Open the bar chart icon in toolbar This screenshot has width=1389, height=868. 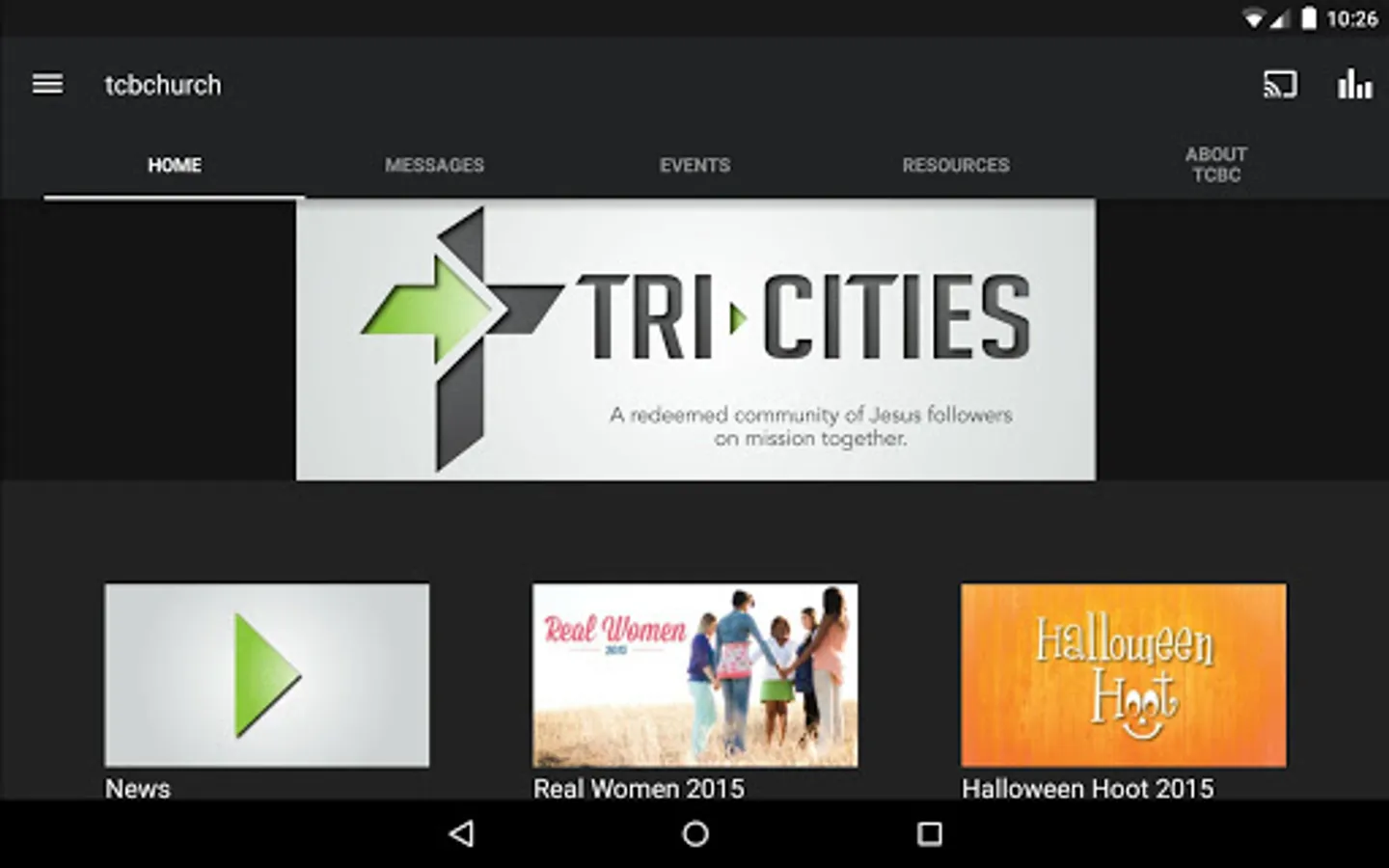point(1354,84)
